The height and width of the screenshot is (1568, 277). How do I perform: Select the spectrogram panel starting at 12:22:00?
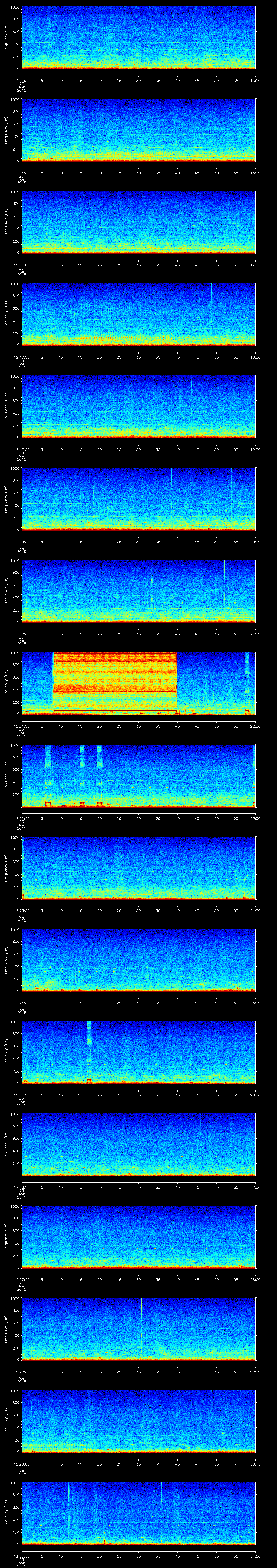pos(139,775)
